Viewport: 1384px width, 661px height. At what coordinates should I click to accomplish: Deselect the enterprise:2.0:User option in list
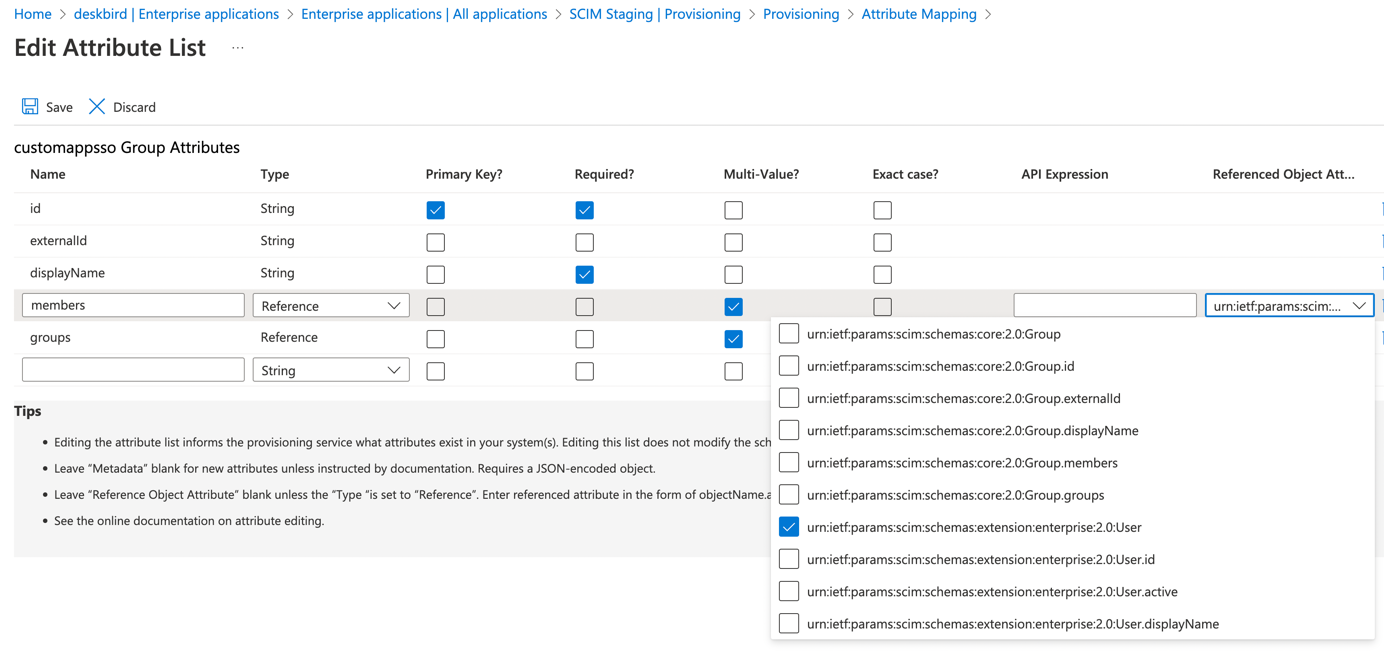tap(789, 527)
